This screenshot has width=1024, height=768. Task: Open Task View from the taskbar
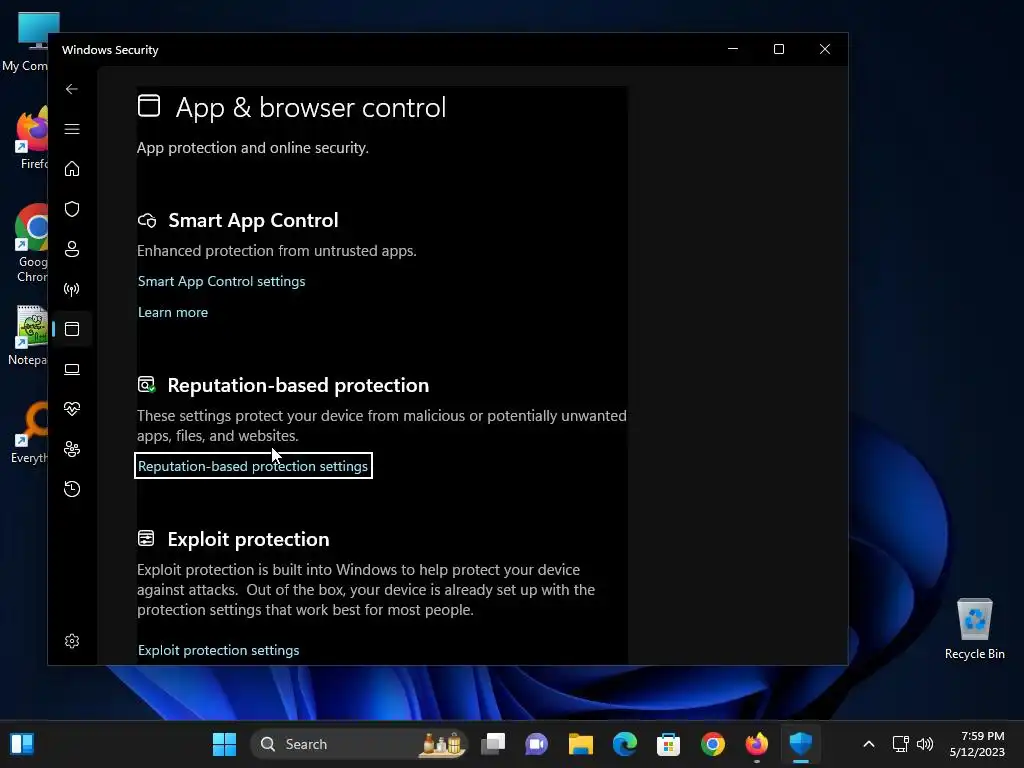click(x=493, y=744)
